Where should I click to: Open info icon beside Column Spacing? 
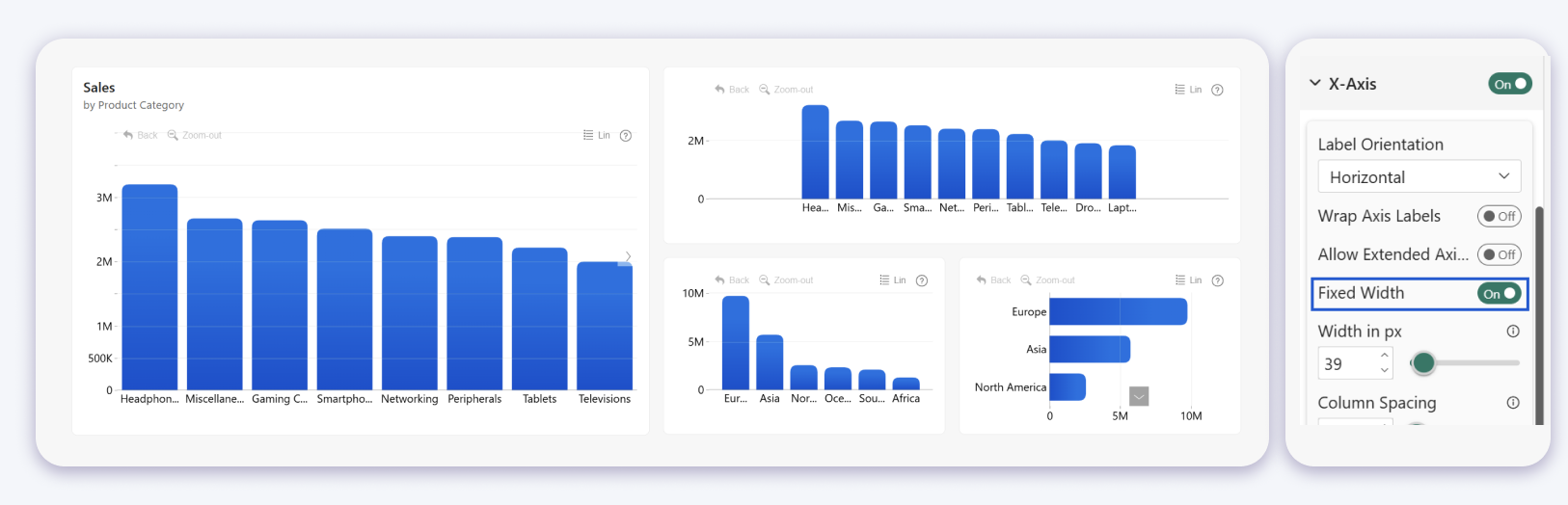(x=1513, y=403)
